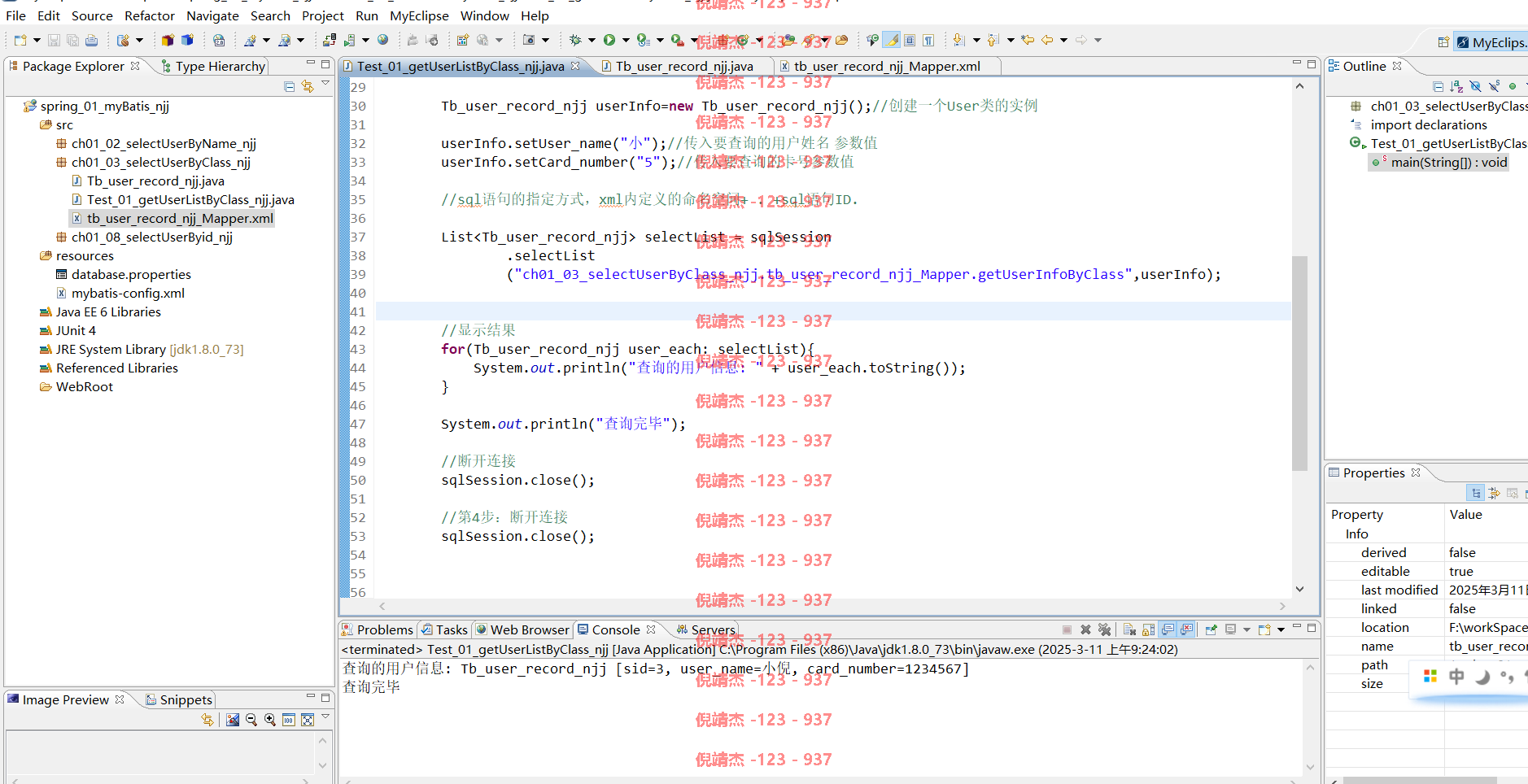Toggle Block Selection Mode button
Screen dimensions: 1528x784
(910, 40)
